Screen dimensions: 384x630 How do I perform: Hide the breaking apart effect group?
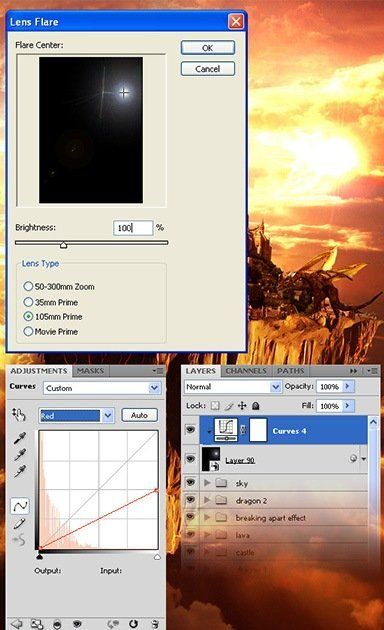(190, 517)
